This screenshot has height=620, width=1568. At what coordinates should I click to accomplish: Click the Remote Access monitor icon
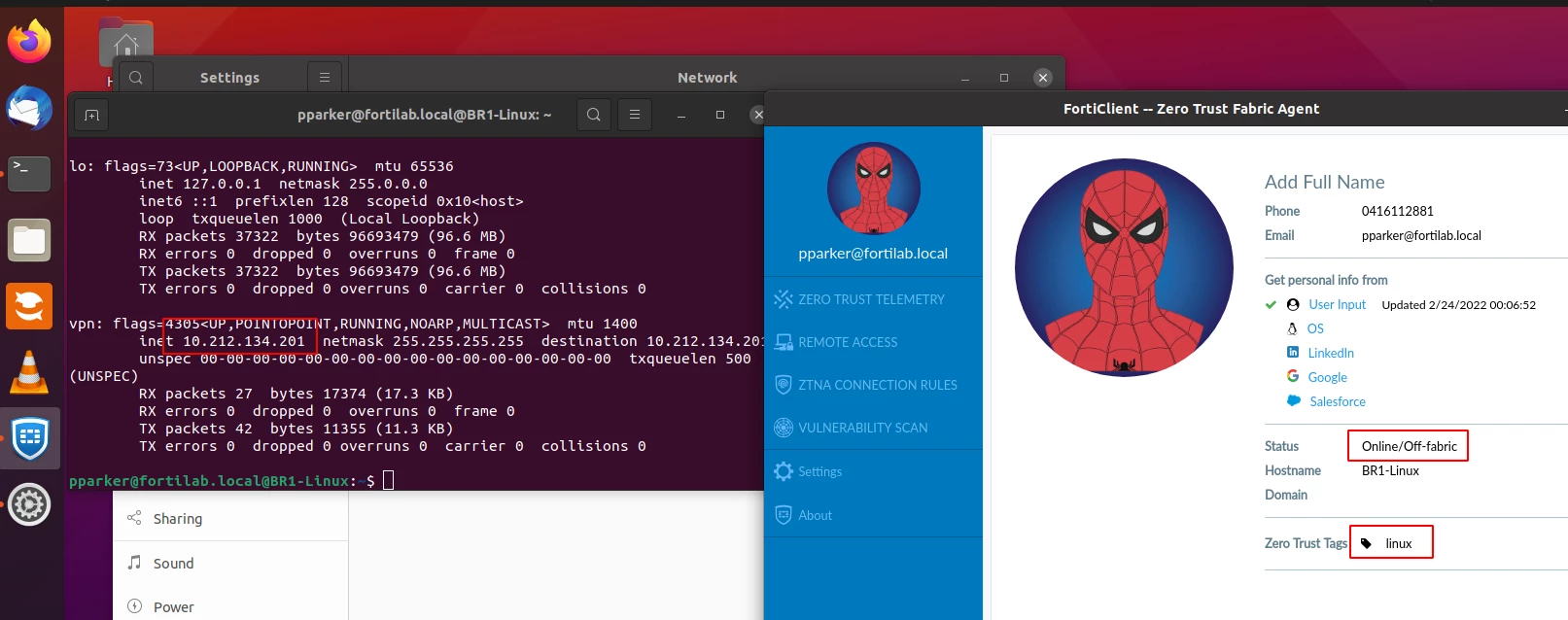click(x=784, y=342)
